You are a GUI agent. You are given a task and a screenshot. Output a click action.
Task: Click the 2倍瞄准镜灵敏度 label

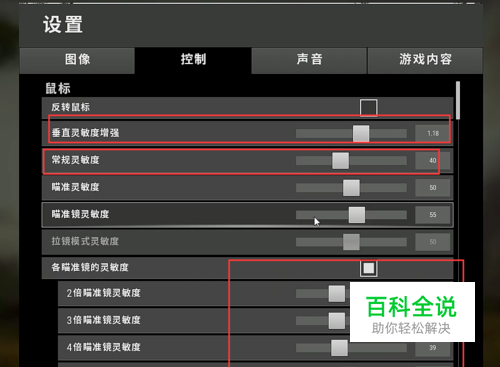pos(103,293)
